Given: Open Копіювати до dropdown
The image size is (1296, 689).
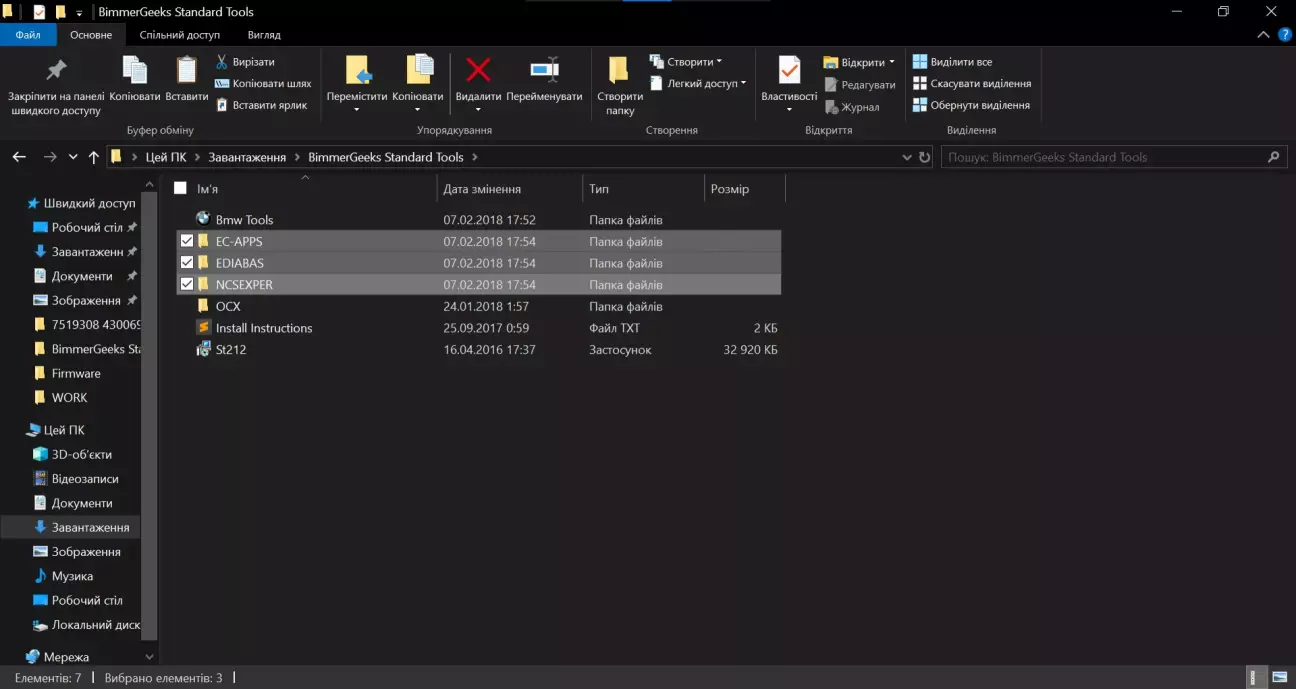Looking at the screenshot, I should coord(417,110).
